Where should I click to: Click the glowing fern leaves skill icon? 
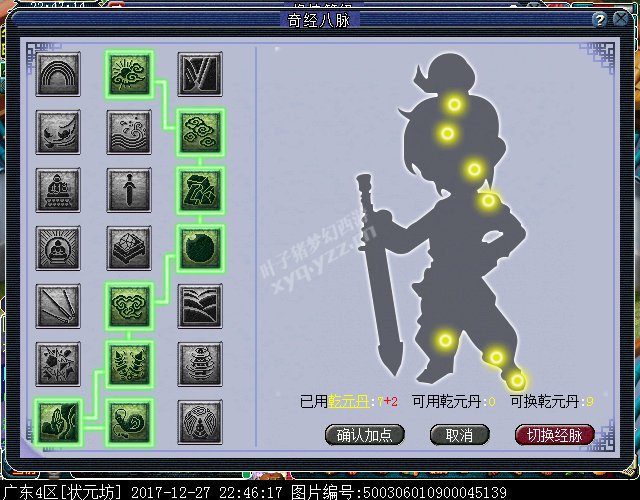(129, 364)
